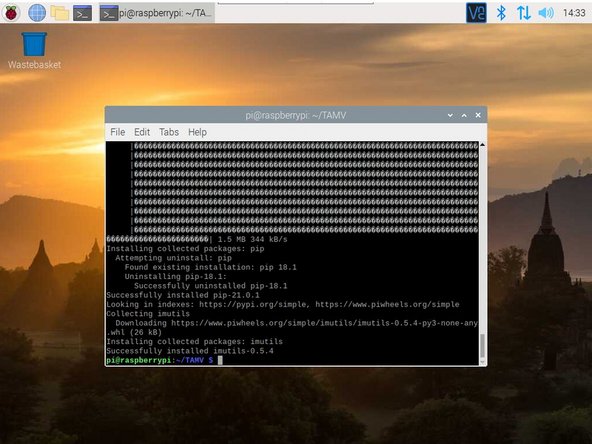Click the '.whl (26 kB)' line

coord(134,332)
